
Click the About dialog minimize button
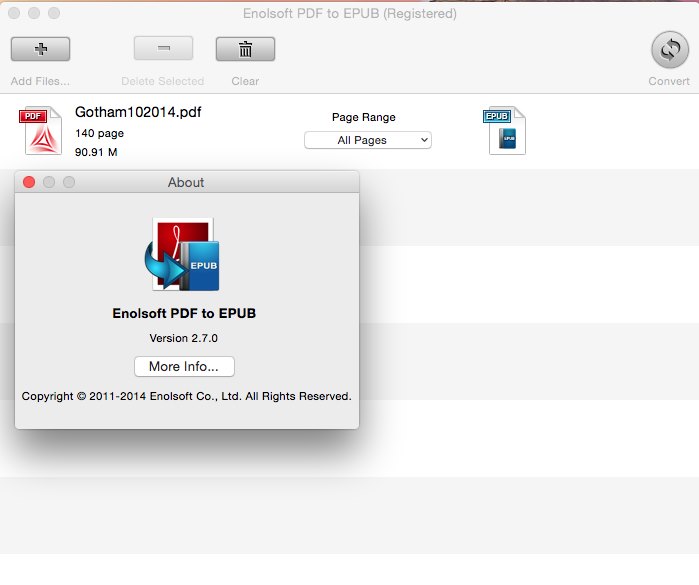coord(49,182)
